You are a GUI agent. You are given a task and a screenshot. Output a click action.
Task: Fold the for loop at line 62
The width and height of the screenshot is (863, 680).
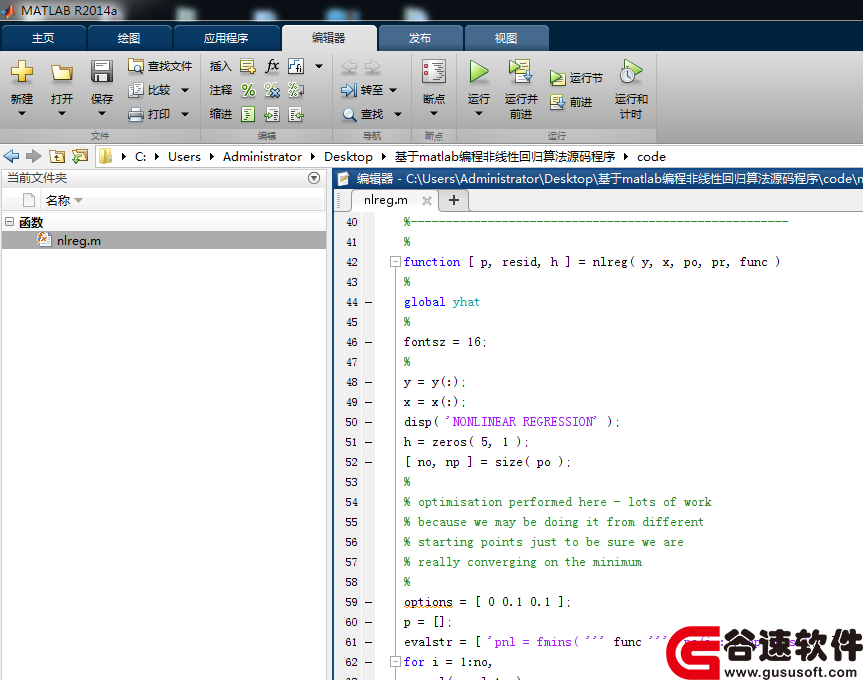click(395, 662)
